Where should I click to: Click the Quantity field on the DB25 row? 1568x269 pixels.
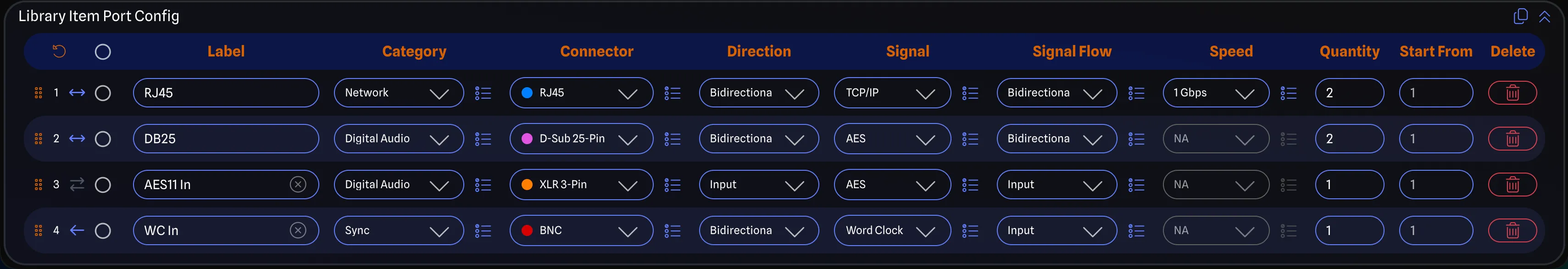pyautogui.click(x=1350, y=138)
